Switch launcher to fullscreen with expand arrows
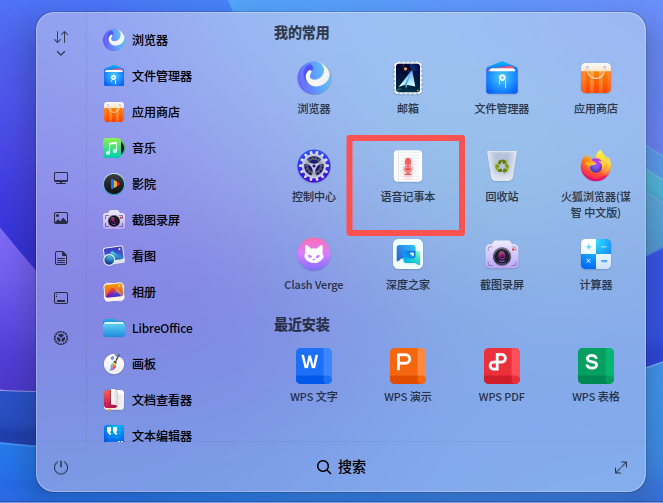 click(621, 467)
